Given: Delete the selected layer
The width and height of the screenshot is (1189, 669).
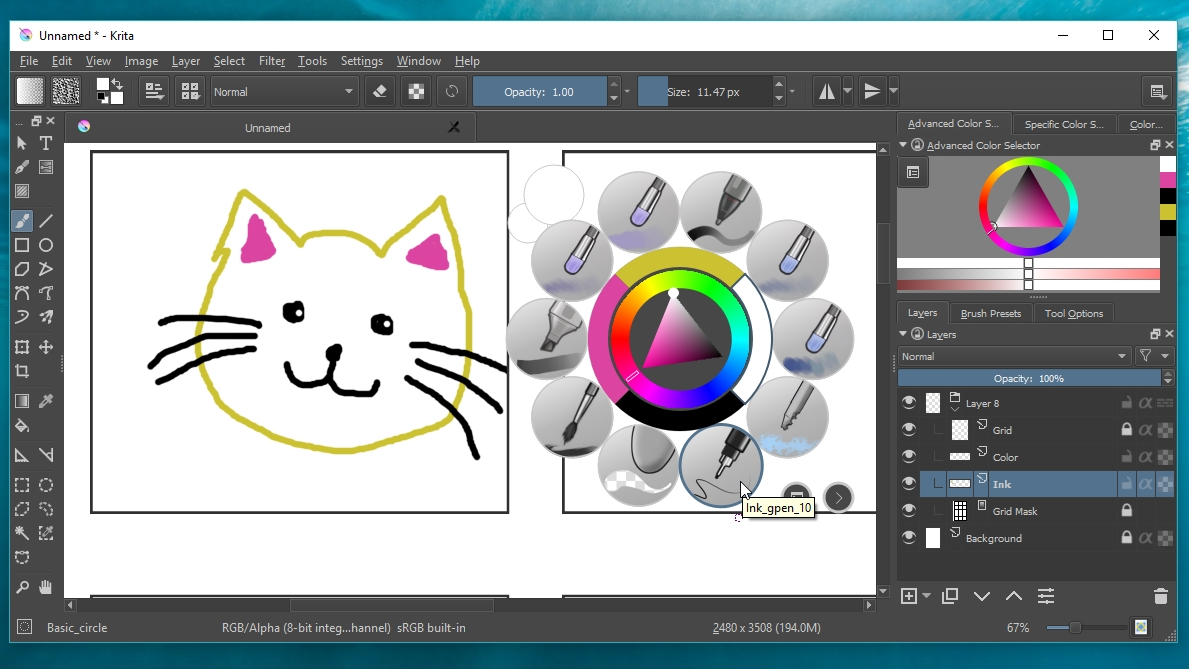Looking at the screenshot, I should click(x=1161, y=595).
